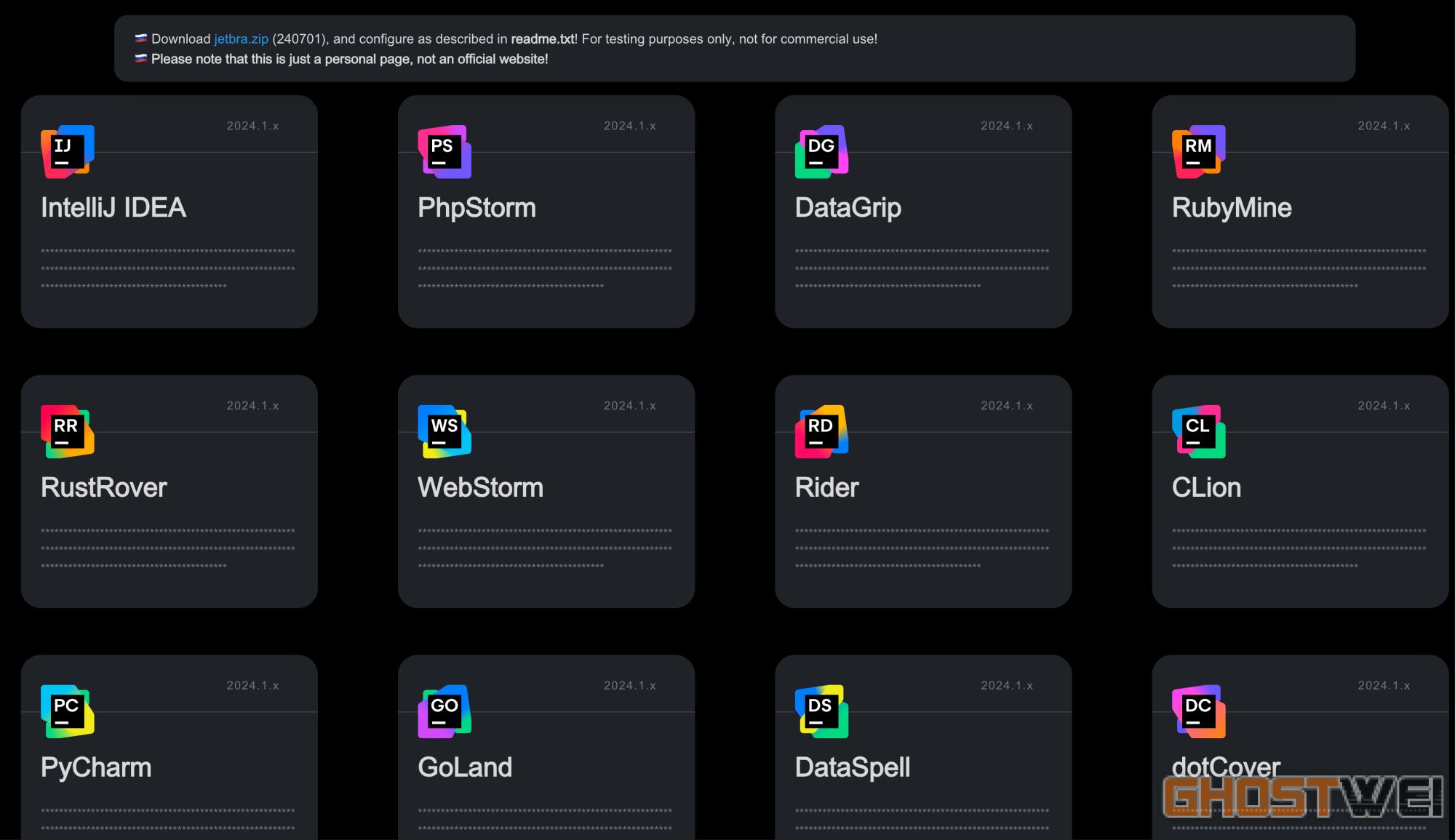Viewport: 1455px width, 840px height.
Task: Click the WebStorm WS logo icon
Action: tap(445, 431)
